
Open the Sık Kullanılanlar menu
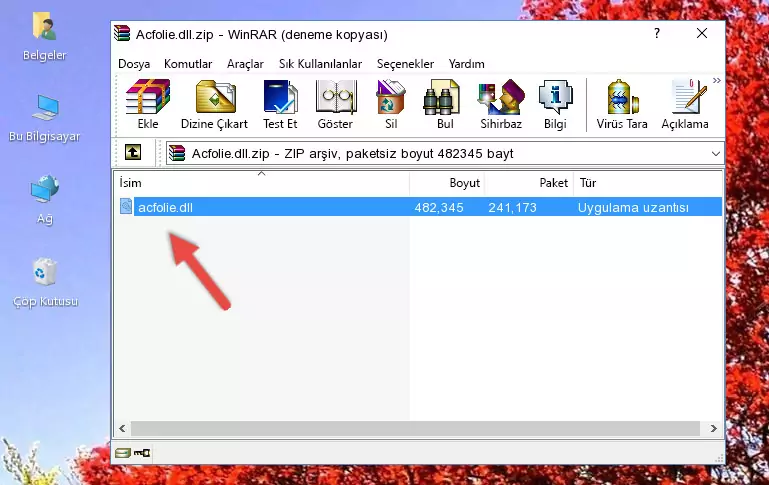click(x=320, y=64)
